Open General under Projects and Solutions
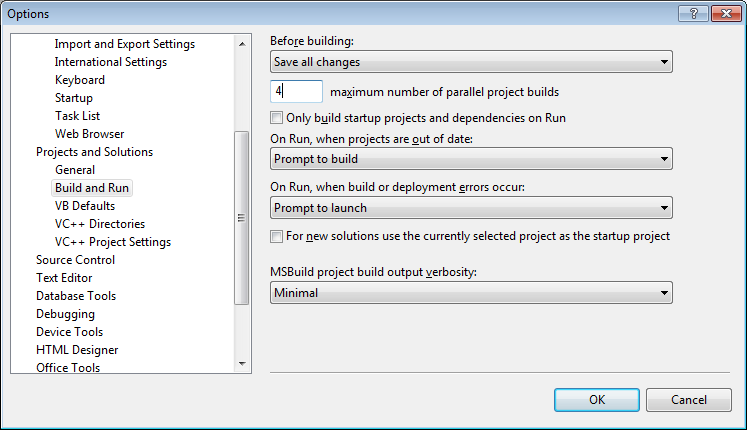 75,170
